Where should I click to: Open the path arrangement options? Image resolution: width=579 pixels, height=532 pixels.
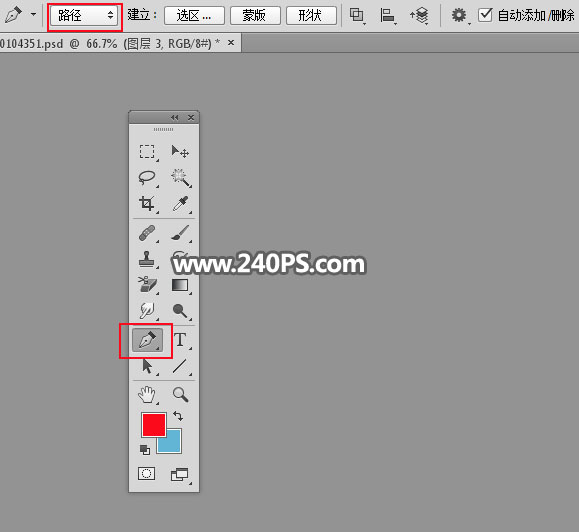point(419,16)
